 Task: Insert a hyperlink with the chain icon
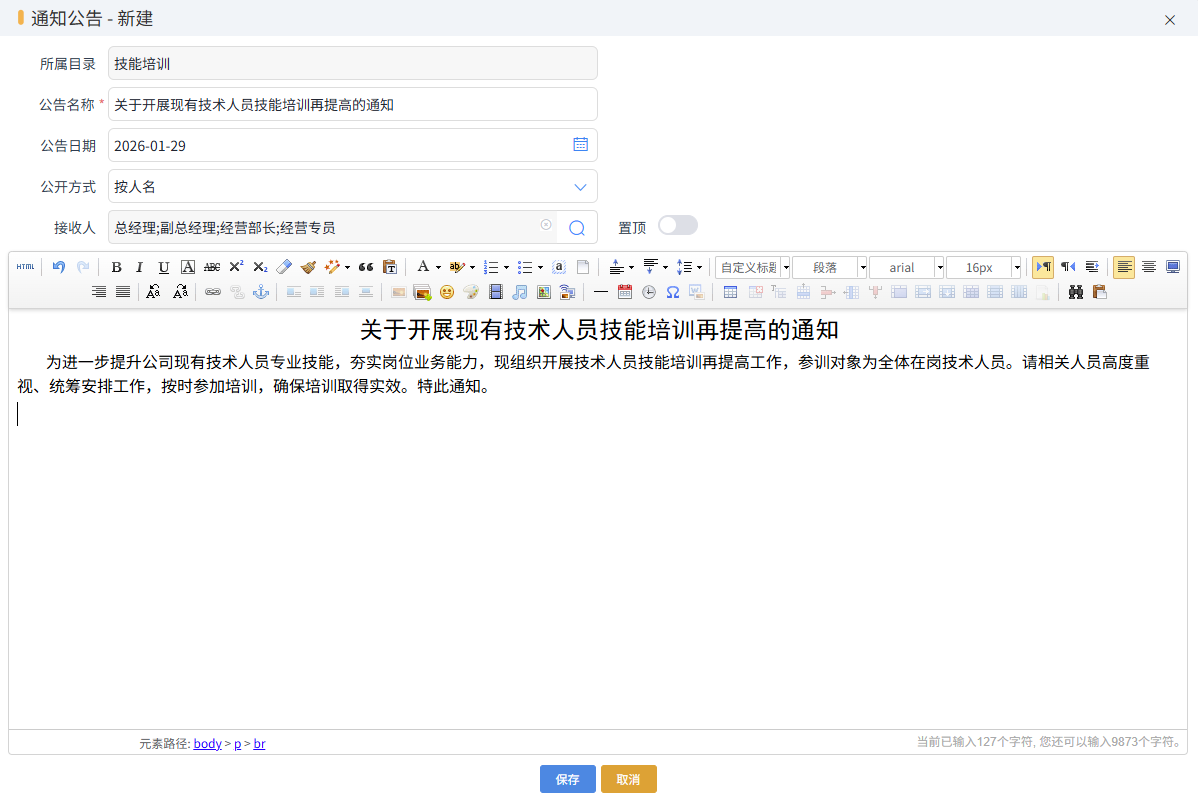pos(213,292)
